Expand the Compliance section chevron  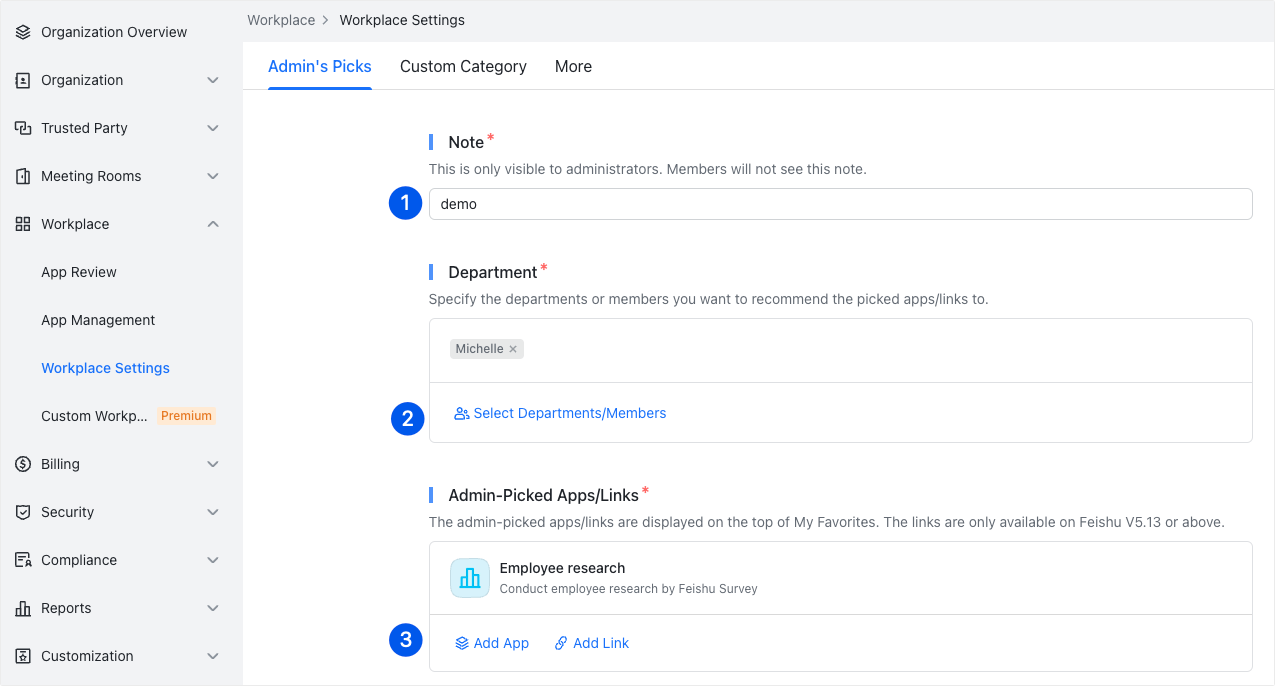point(213,560)
